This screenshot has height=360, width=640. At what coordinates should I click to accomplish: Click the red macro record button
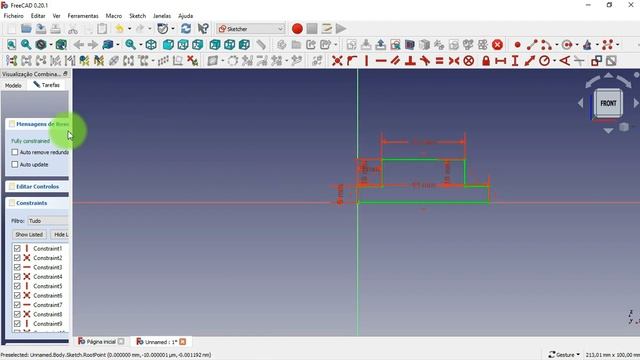click(x=297, y=29)
